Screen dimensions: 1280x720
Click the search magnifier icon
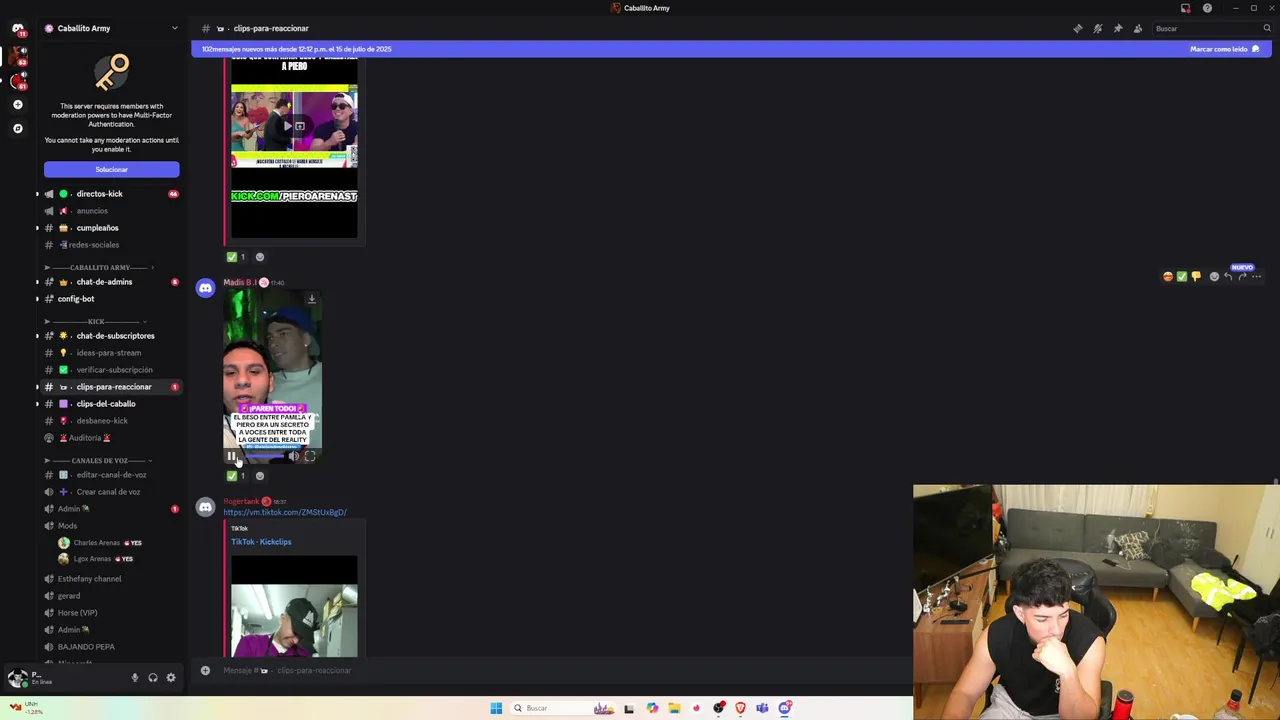point(1266,28)
